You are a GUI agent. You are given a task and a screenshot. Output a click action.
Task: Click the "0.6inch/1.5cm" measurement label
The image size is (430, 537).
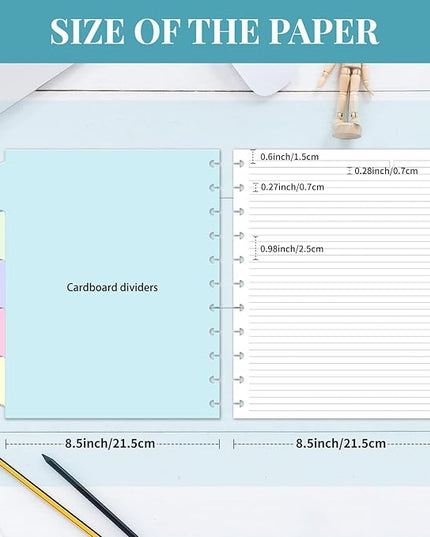[x=289, y=157]
